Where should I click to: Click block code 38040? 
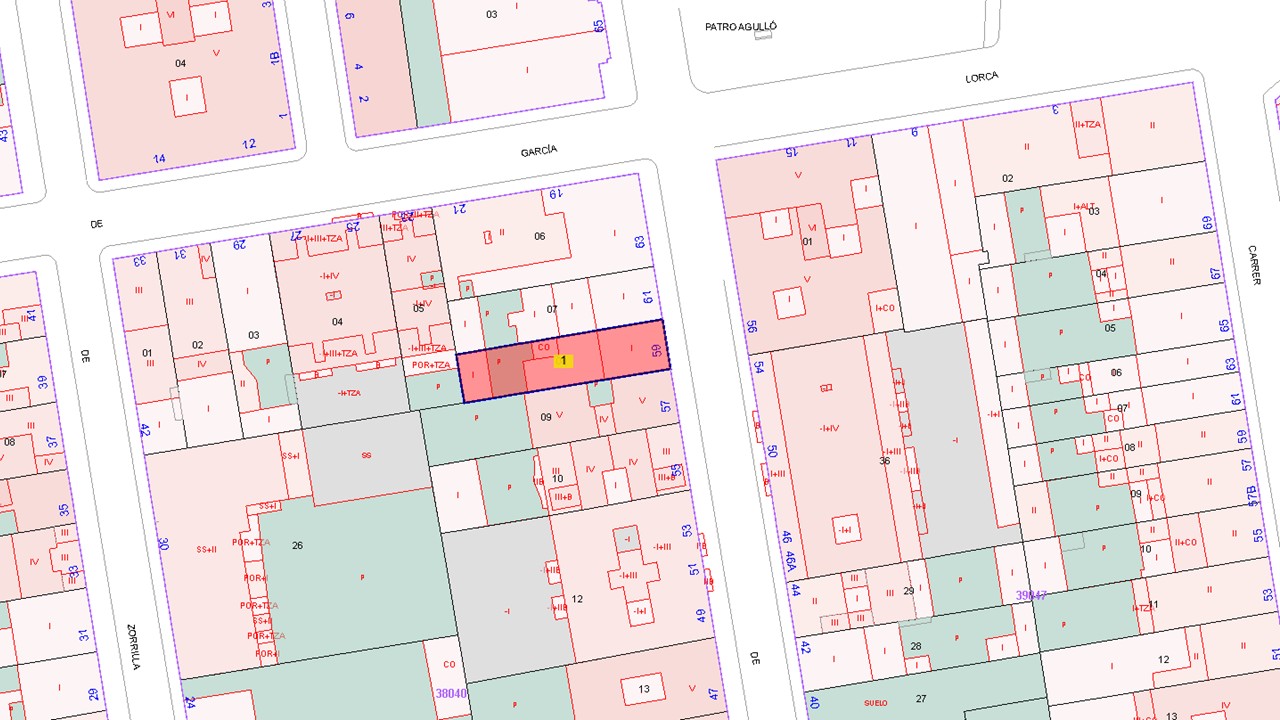click(x=451, y=692)
